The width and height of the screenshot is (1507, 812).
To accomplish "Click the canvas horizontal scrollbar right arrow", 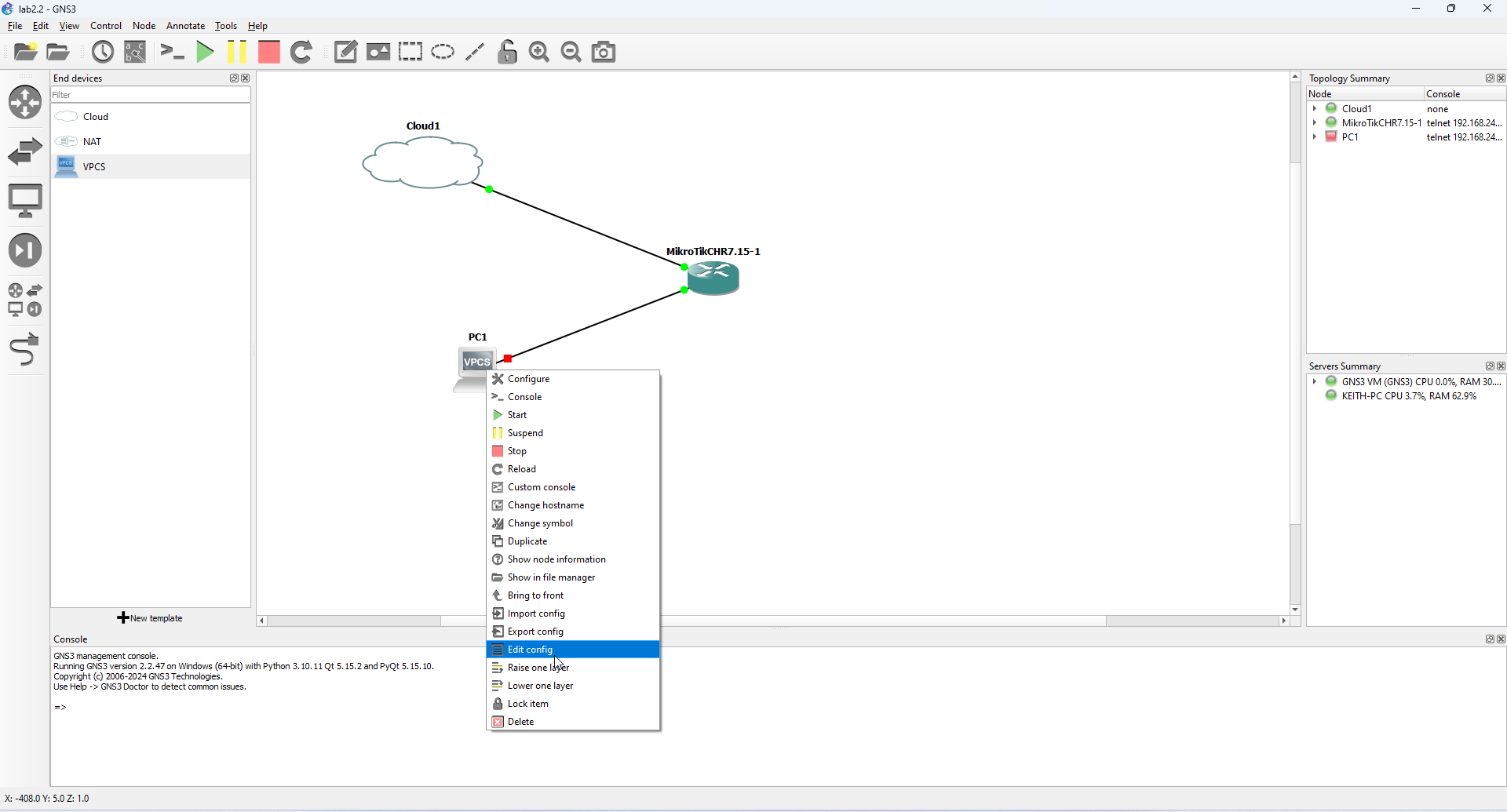I will [1284, 621].
